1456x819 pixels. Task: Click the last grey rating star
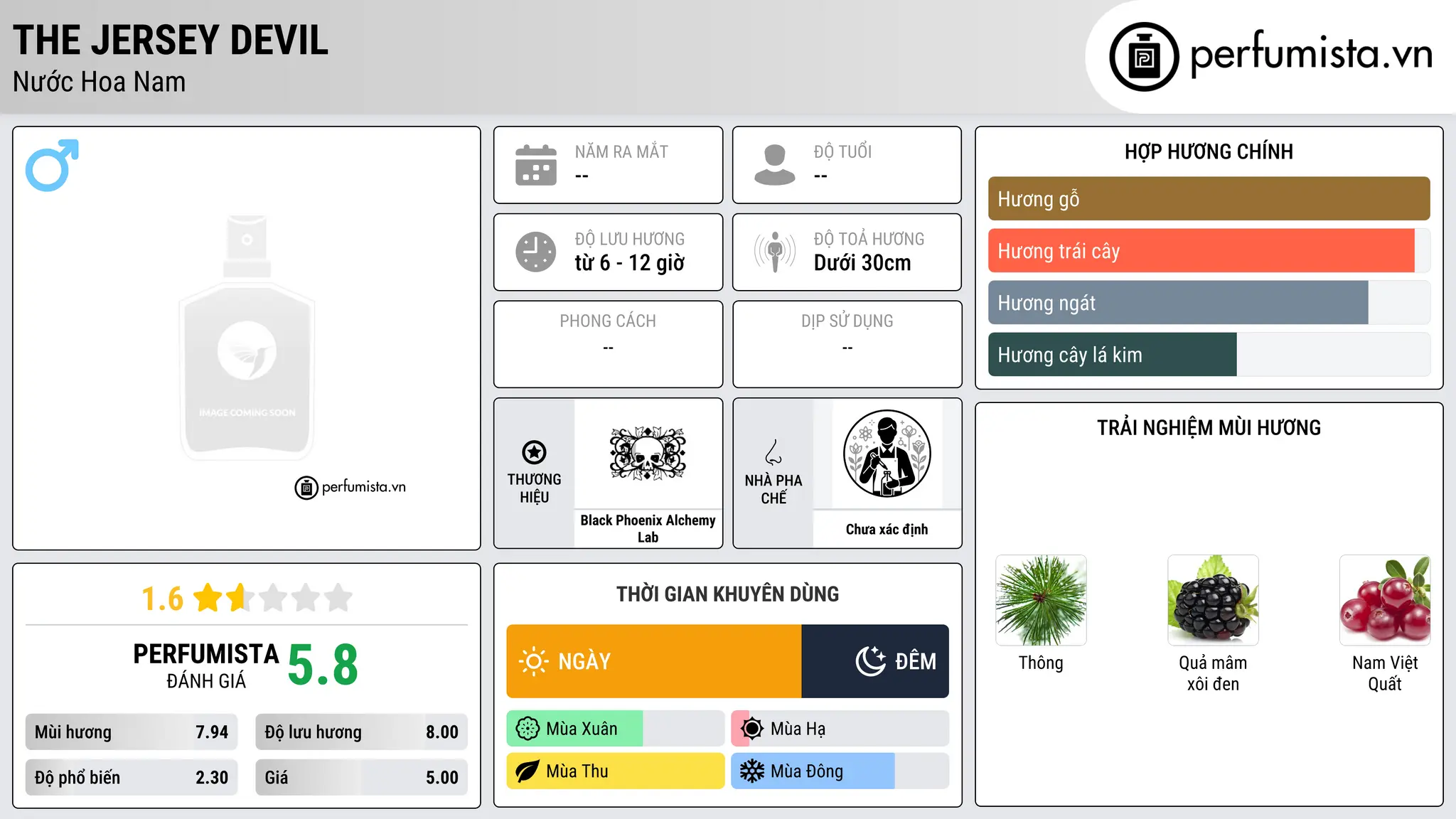338,597
